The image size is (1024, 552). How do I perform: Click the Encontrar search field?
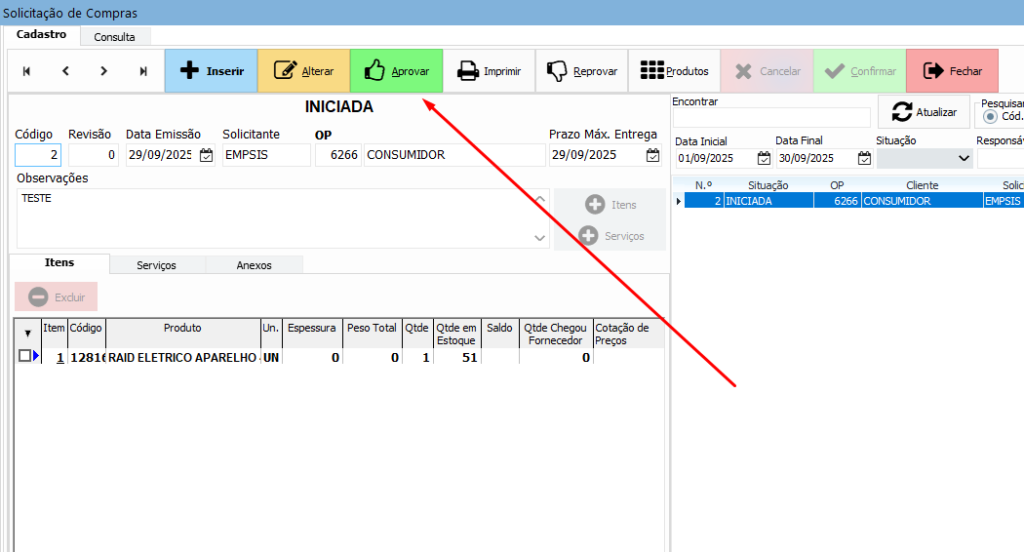tap(757, 118)
